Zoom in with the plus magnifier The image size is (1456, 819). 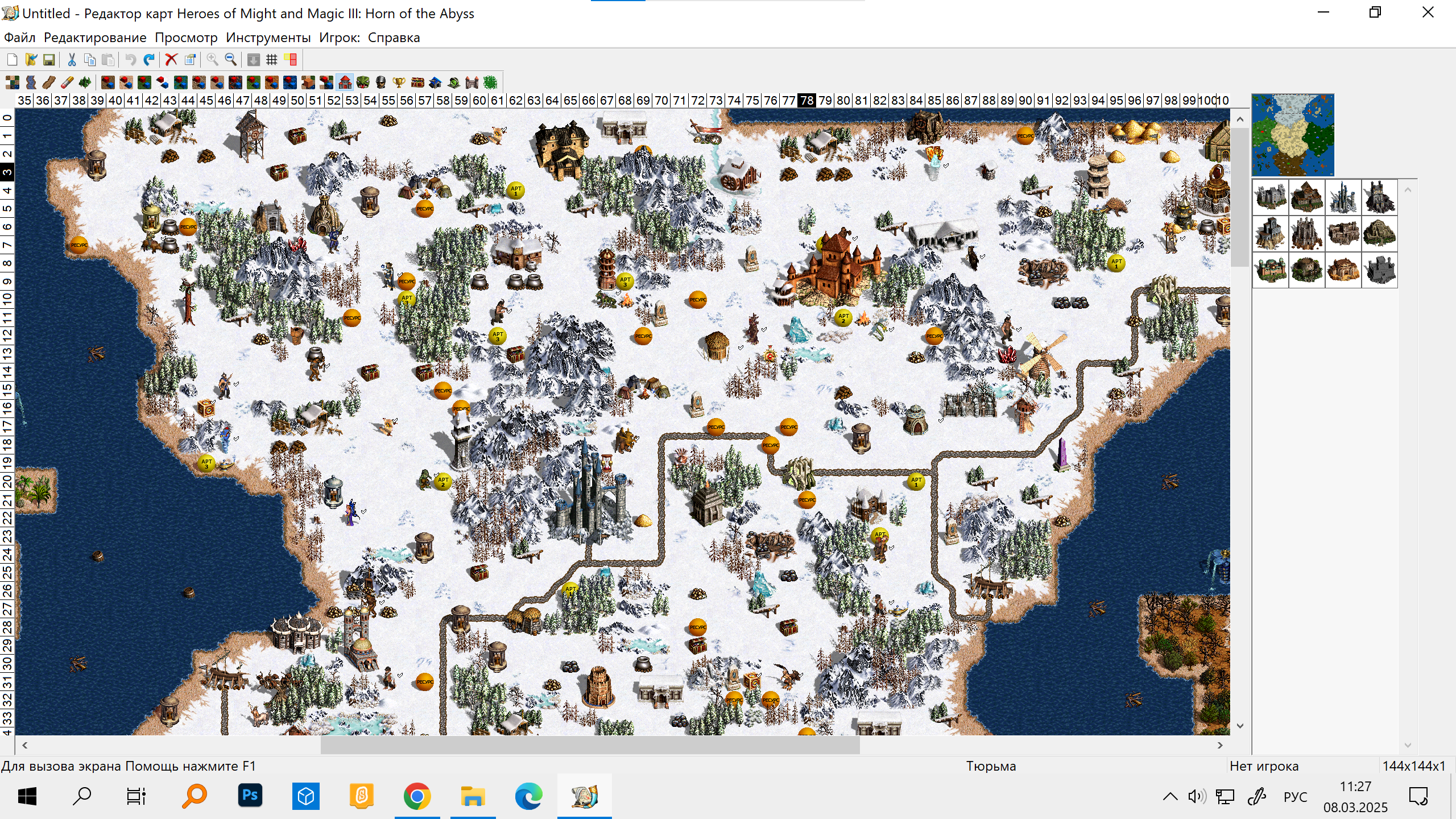[x=212, y=60]
